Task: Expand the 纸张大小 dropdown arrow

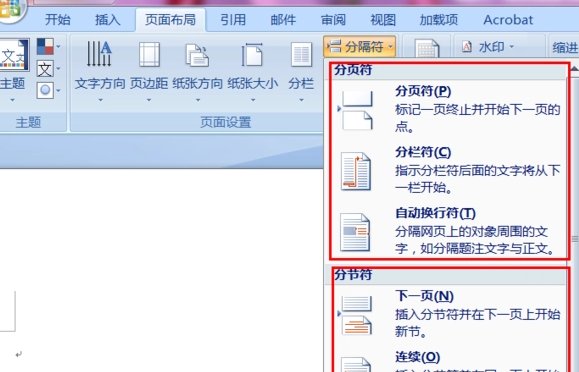Action: coord(253,100)
